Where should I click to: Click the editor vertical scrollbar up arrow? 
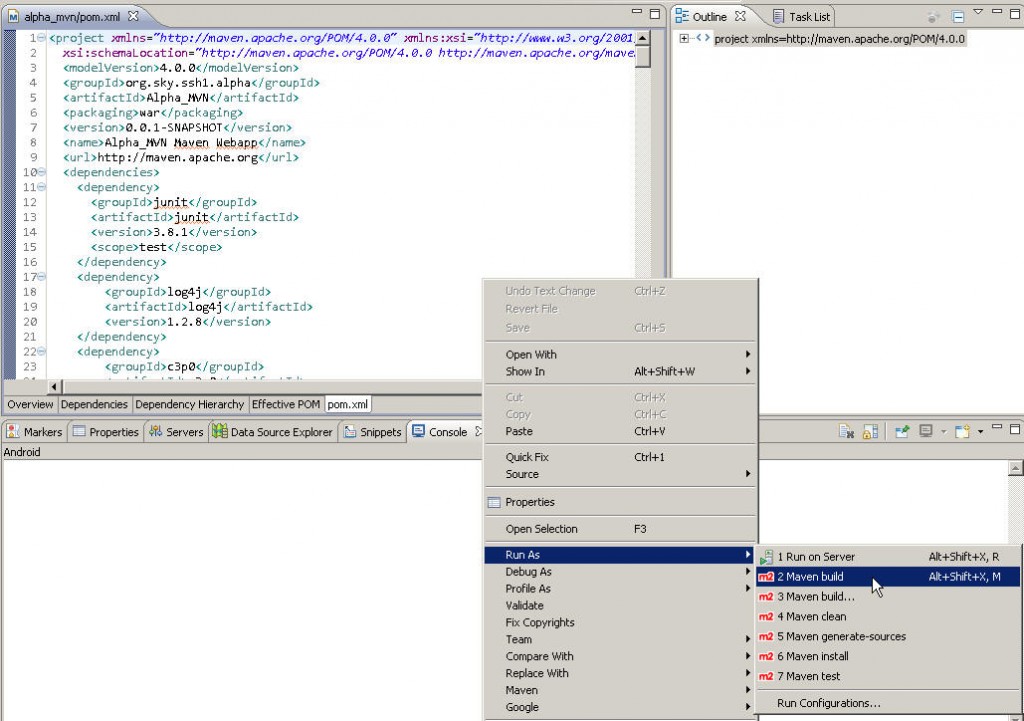(643, 39)
